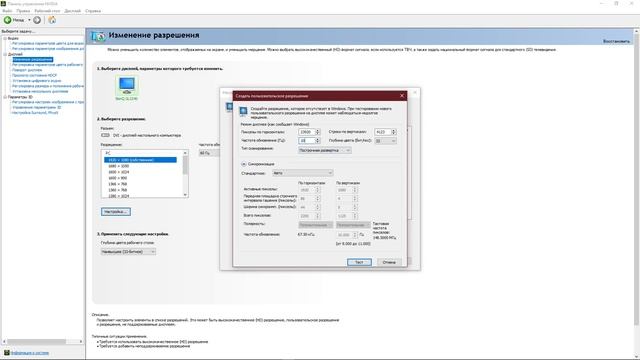Open the Рабочий стол menu
Image resolution: width=640 pixels, height=360 pixels.
47,11
